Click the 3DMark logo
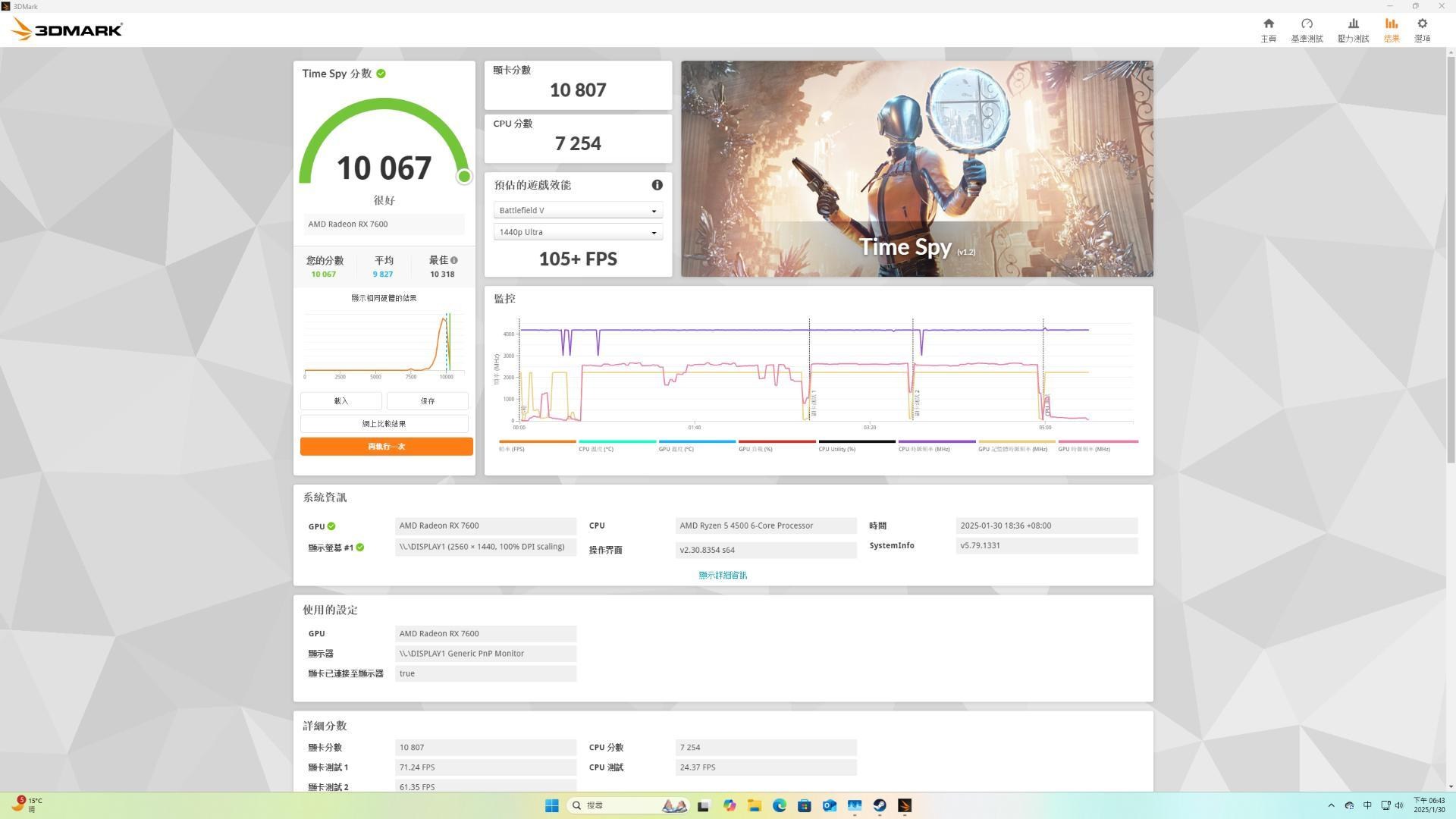This screenshot has height=819, width=1456. 67,30
